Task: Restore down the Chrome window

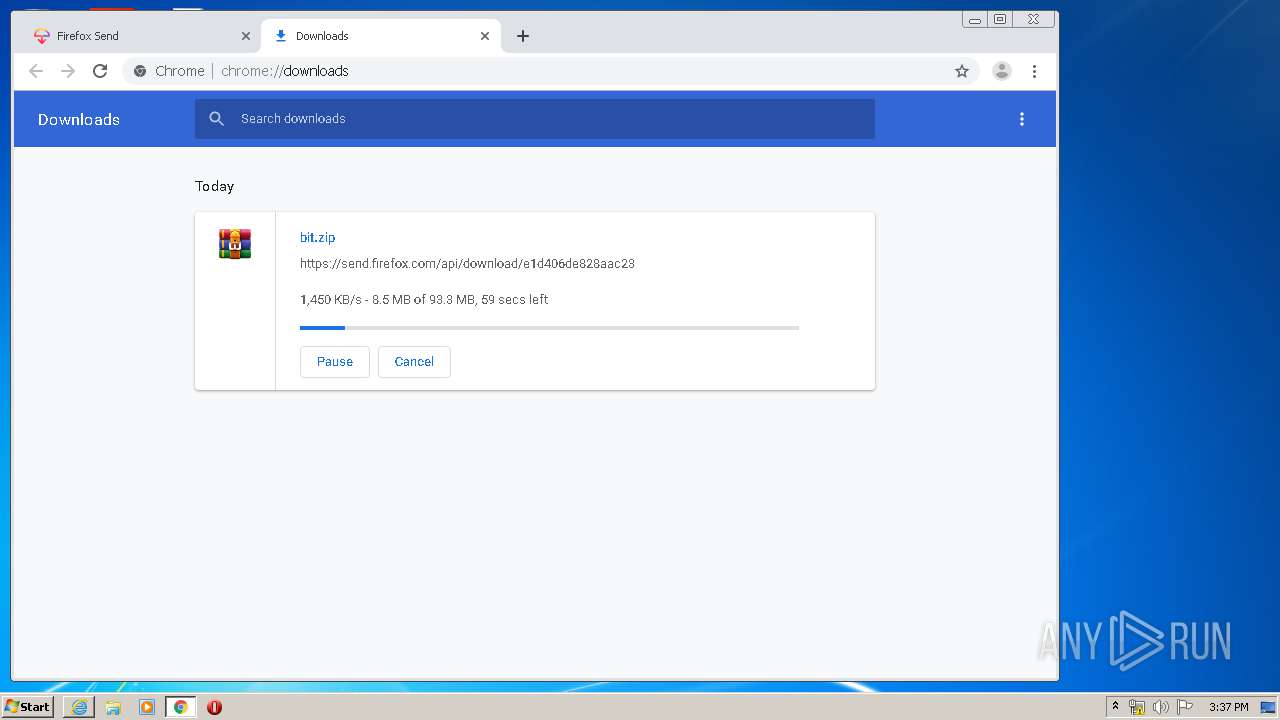Action: 999,19
